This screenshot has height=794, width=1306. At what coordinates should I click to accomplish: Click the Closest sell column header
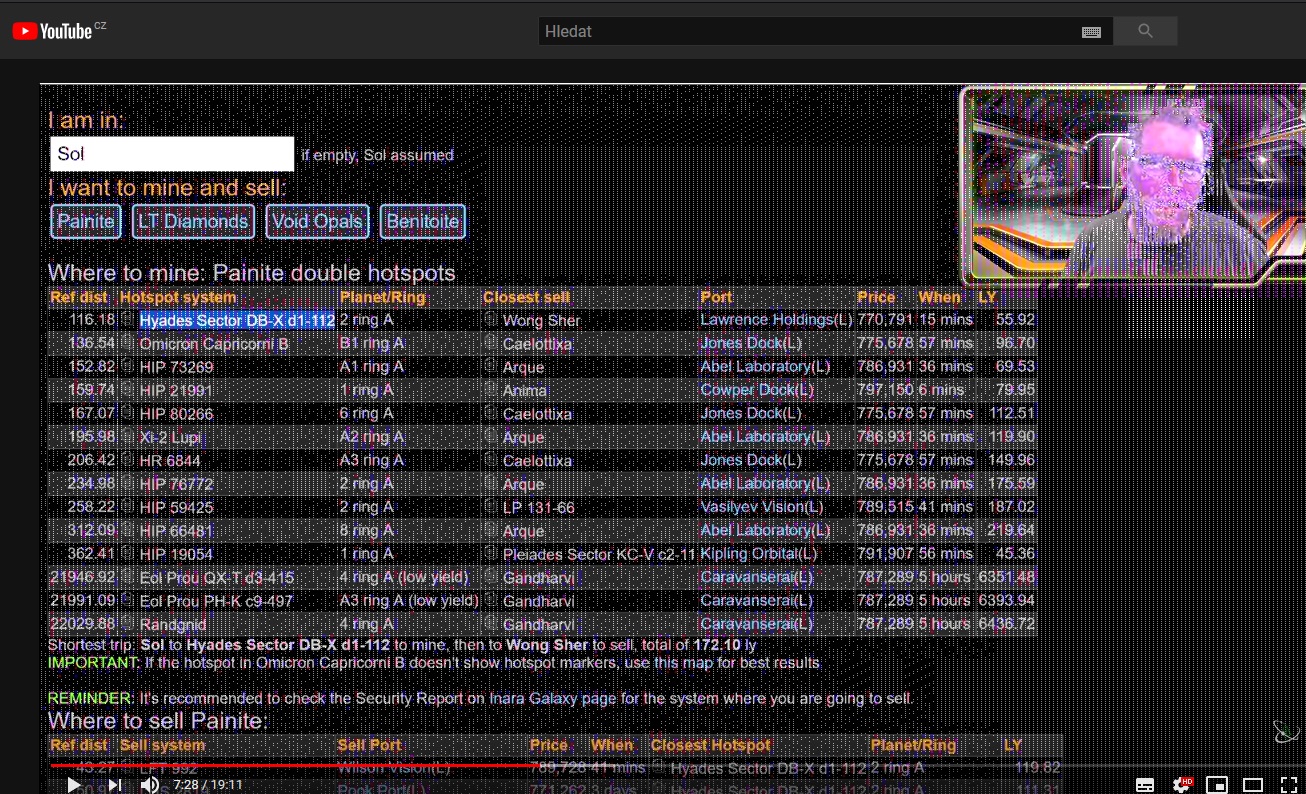(x=527, y=297)
